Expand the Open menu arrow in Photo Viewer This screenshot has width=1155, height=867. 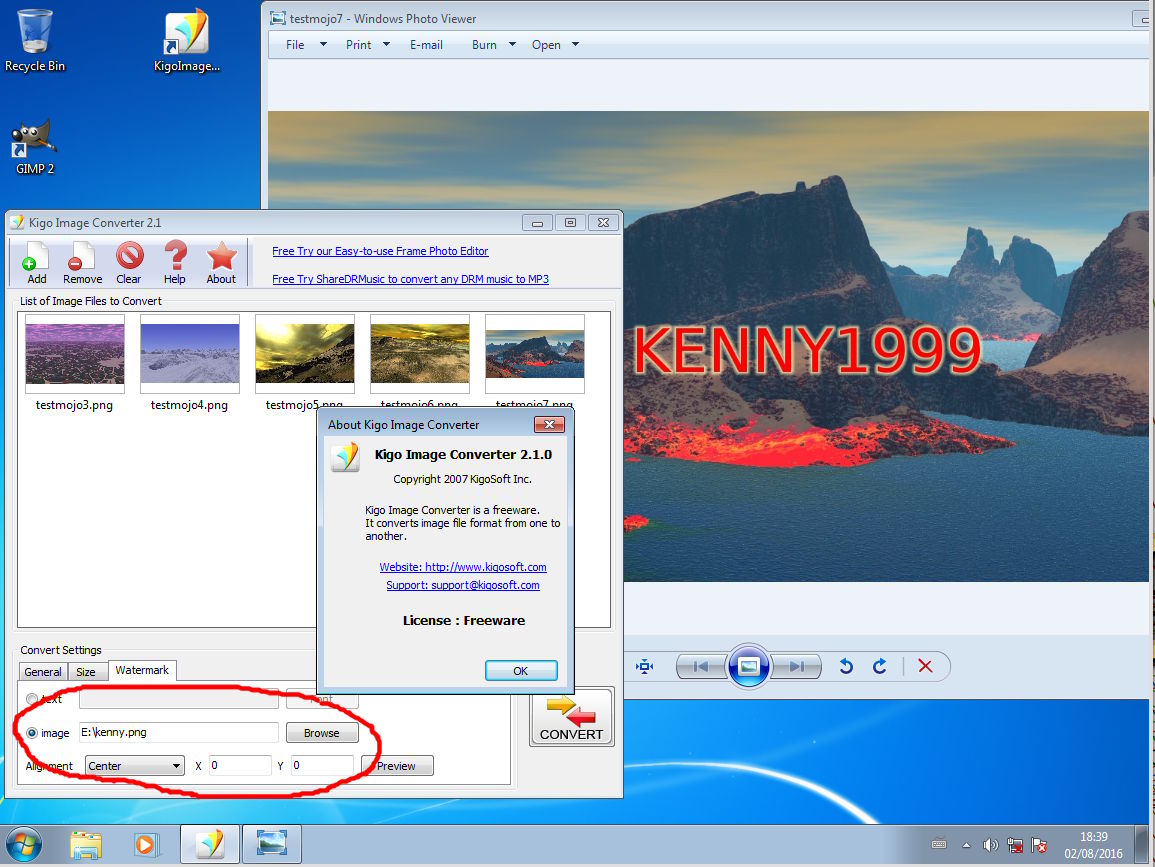[576, 44]
